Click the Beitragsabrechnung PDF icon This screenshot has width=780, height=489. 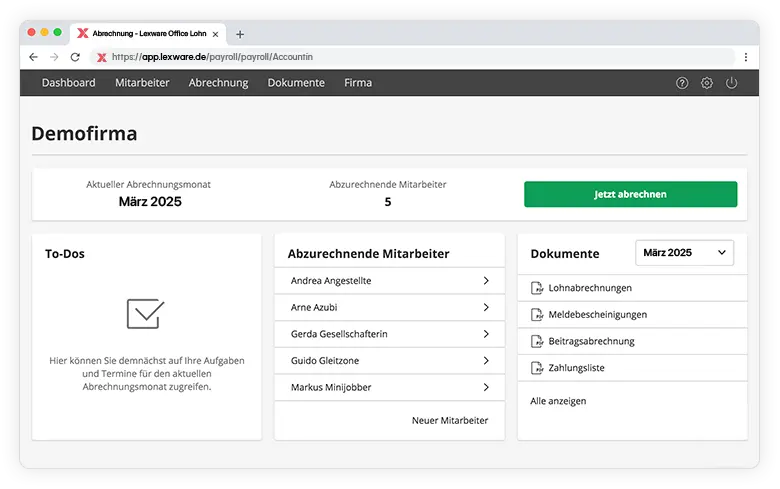(x=537, y=342)
